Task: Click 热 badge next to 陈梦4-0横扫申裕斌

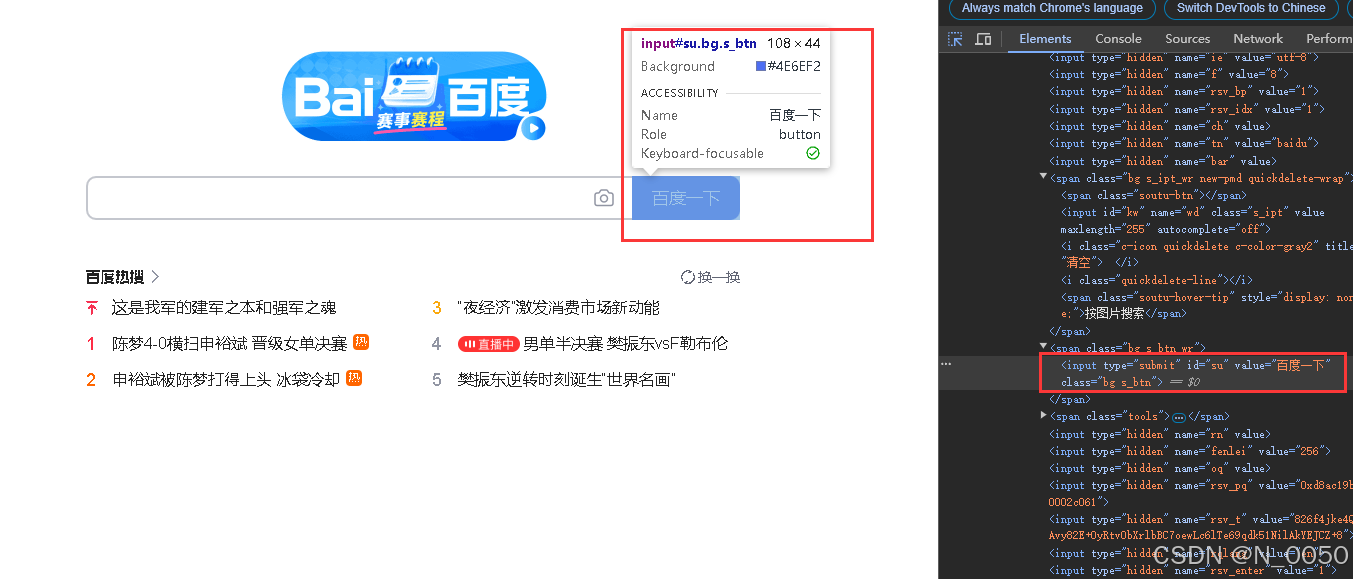Action: [x=361, y=342]
